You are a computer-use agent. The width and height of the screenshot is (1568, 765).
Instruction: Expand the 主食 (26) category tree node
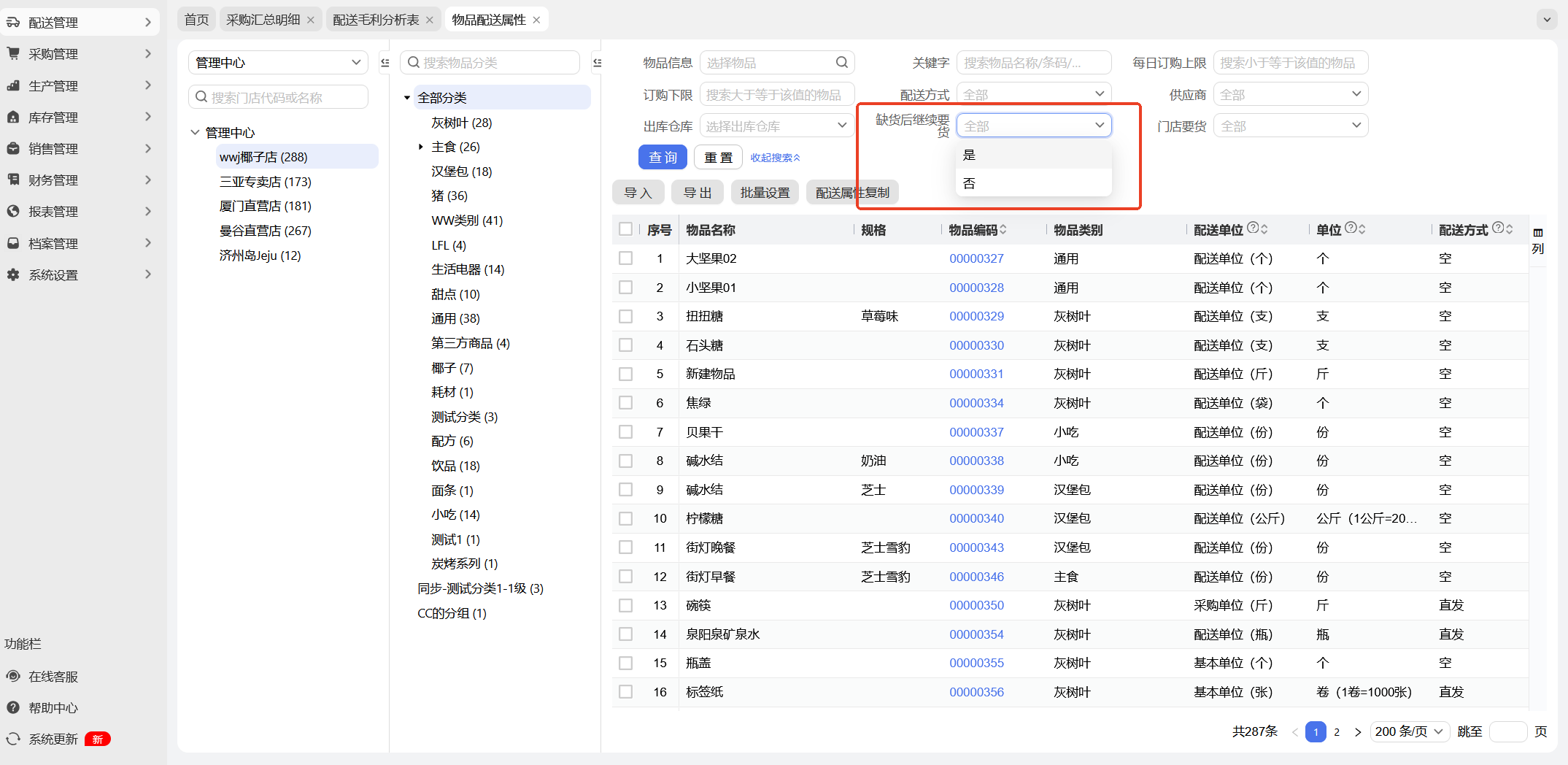click(x=421, y=147)
